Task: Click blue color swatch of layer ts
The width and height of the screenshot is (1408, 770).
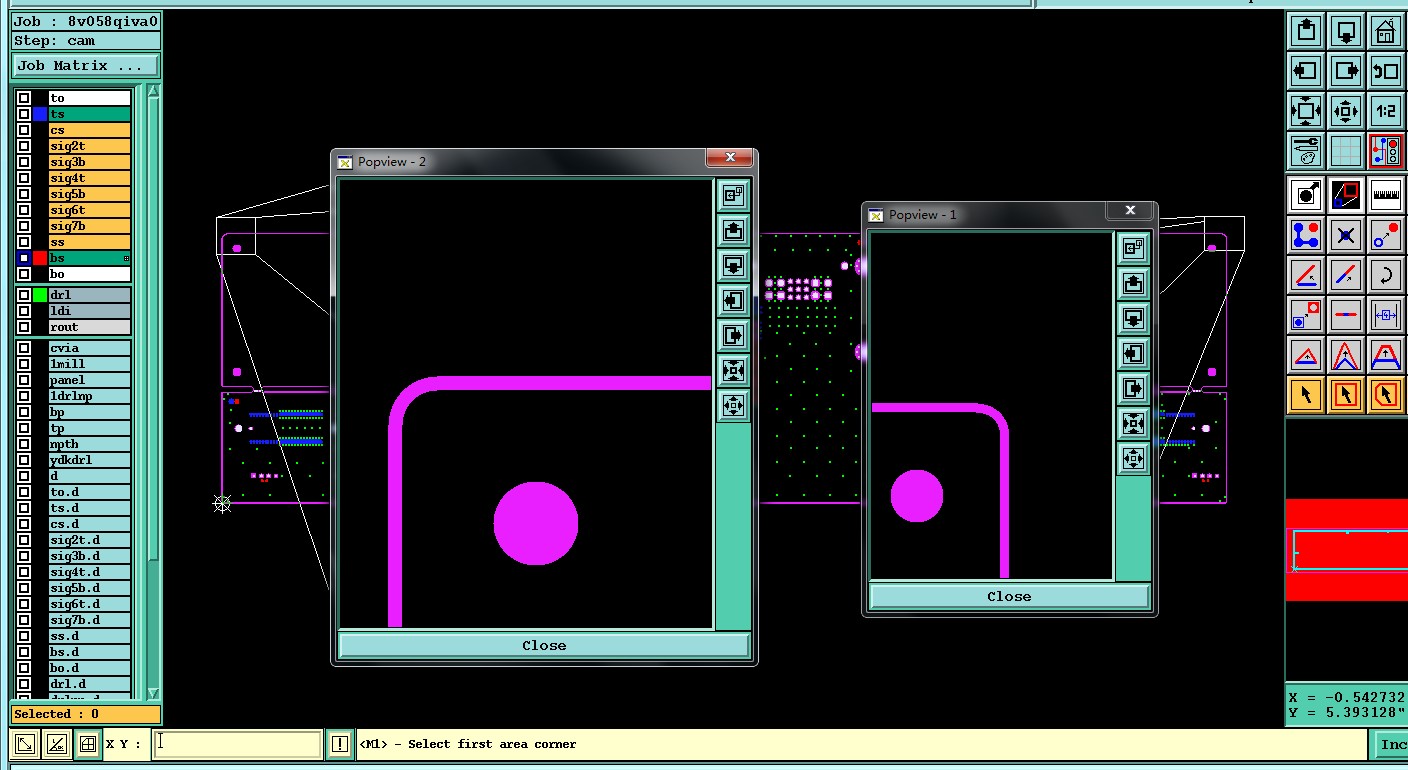Action: click(x=40, y=114)
